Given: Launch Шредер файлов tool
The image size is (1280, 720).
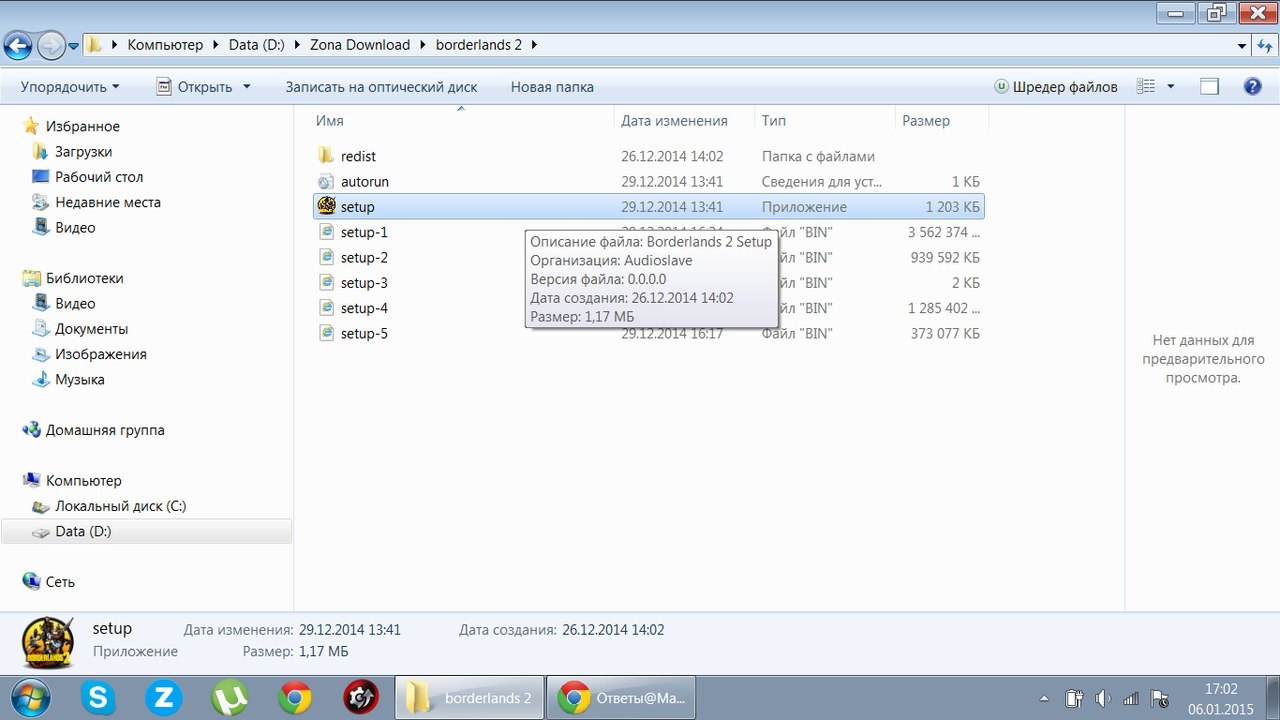Looking at the screenshot, I should pos(1056,87).
